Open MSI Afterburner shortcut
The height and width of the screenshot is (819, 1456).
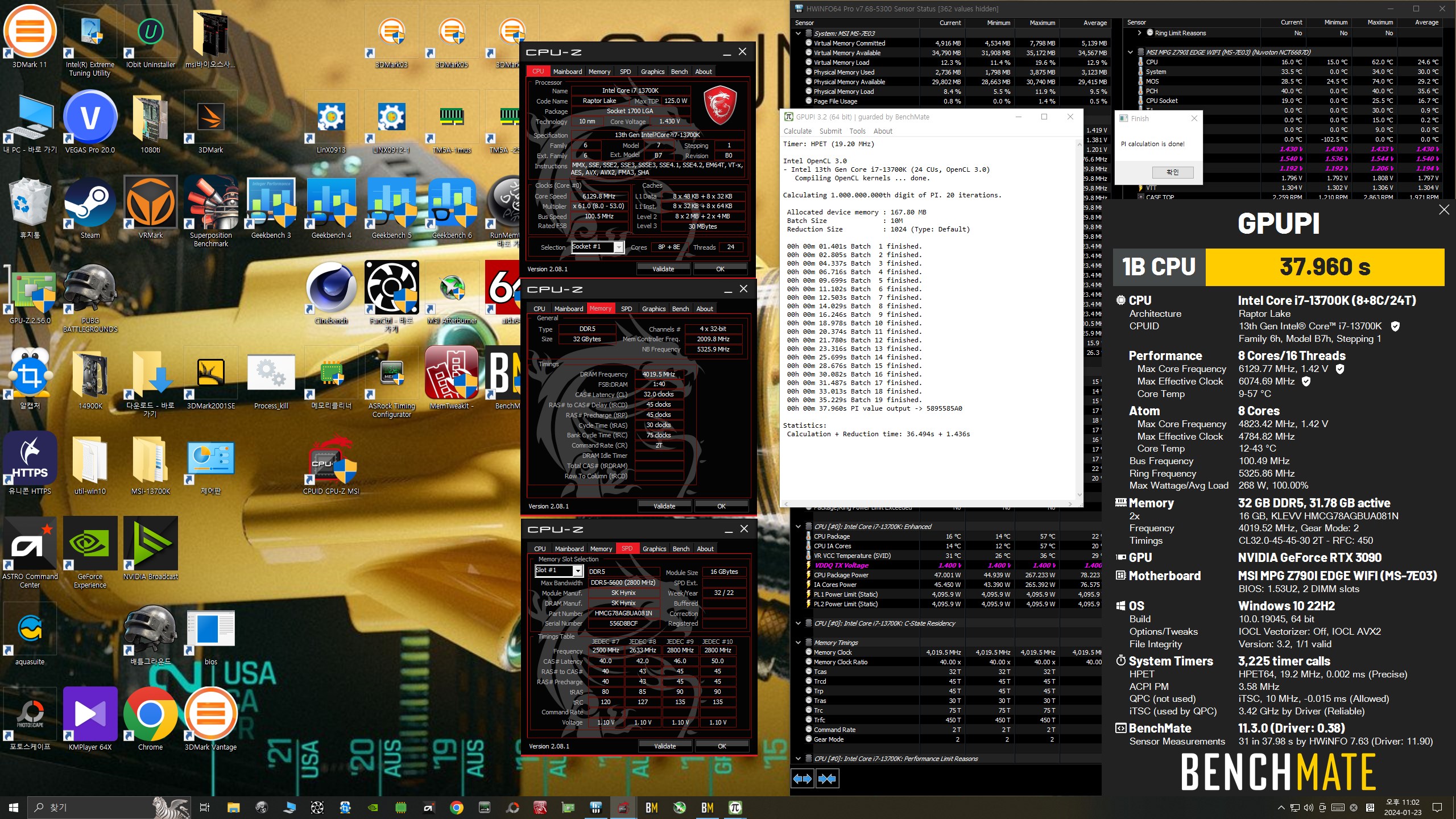(452, 292)
